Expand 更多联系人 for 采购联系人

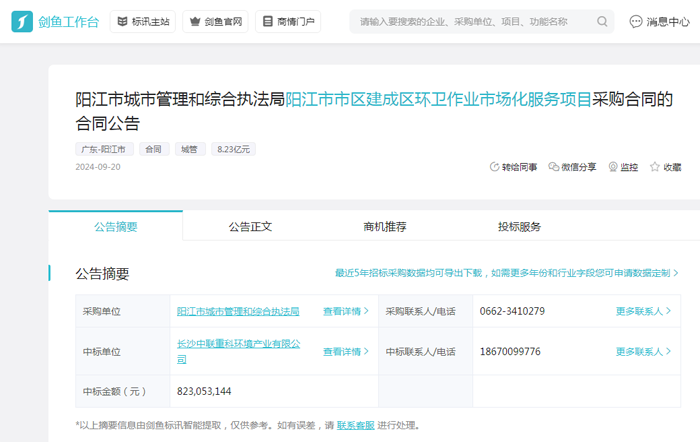coord(643,311)
